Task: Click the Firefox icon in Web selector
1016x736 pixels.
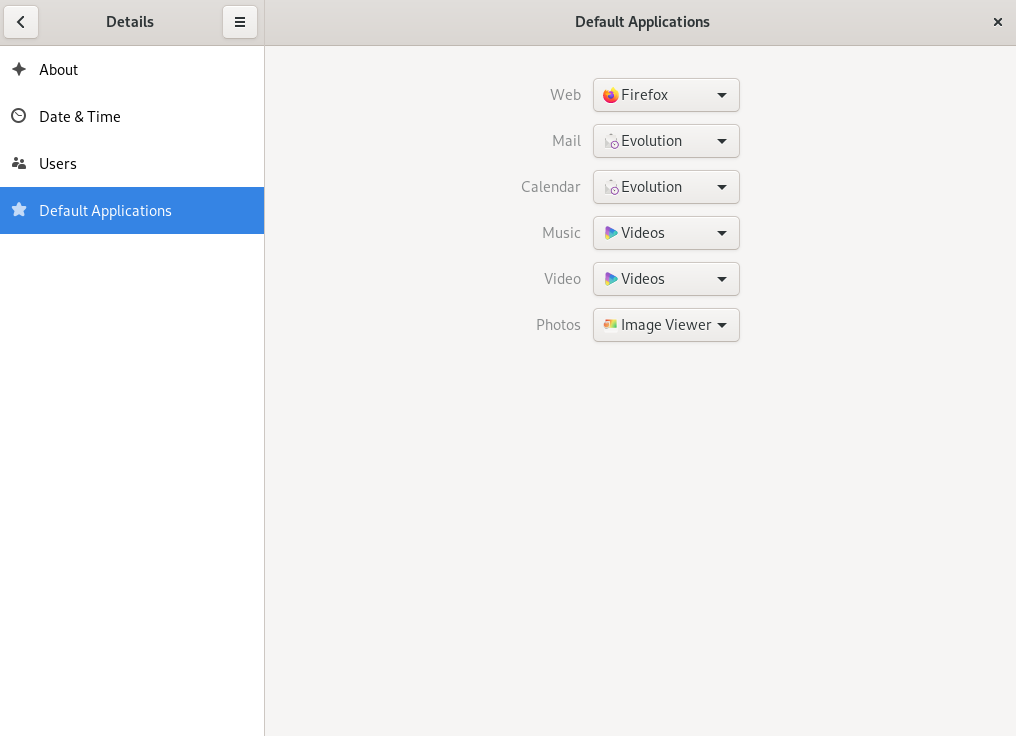Action: (x=610, y=95)
